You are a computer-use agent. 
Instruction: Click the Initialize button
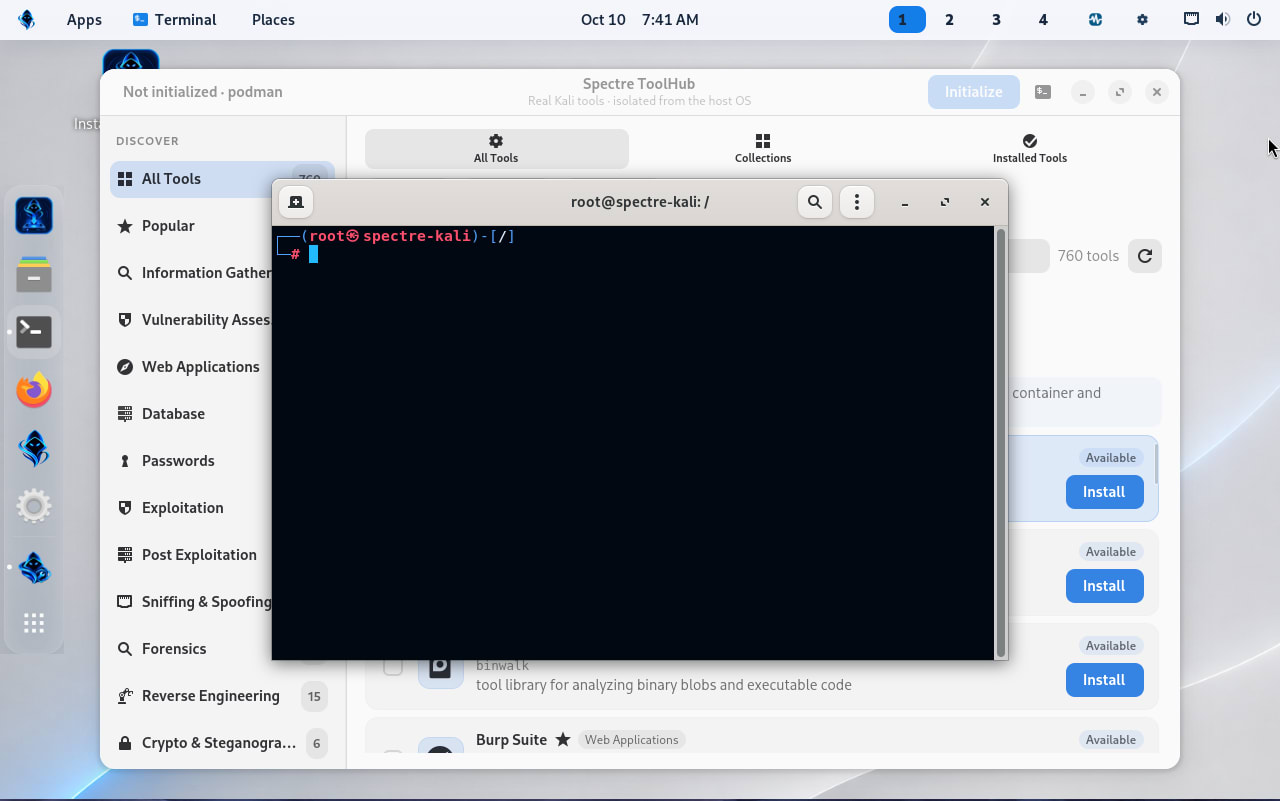coord(973,92)
